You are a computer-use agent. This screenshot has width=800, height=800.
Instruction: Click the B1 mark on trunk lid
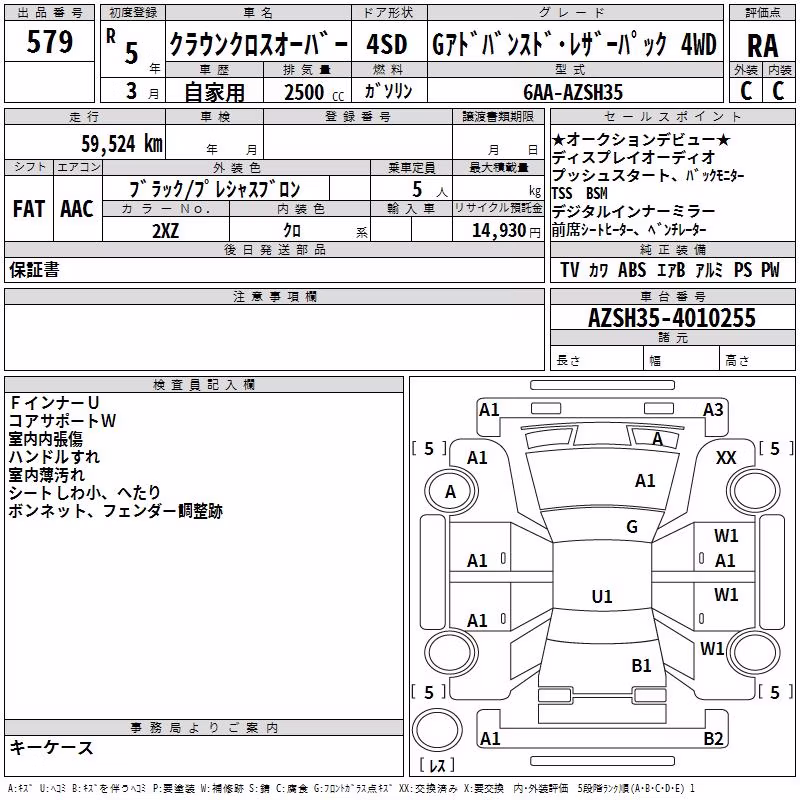(641, 666)
